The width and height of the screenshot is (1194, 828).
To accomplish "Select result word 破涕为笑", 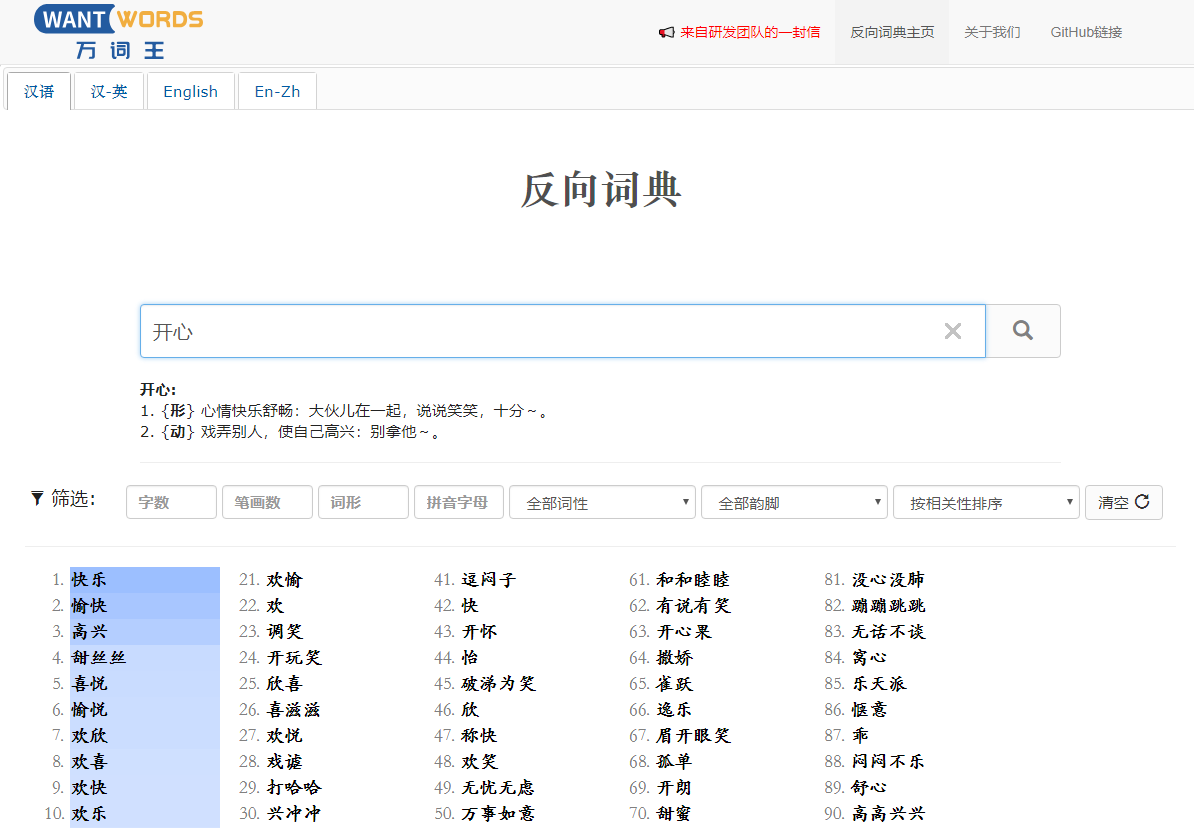I will point(499,683).
